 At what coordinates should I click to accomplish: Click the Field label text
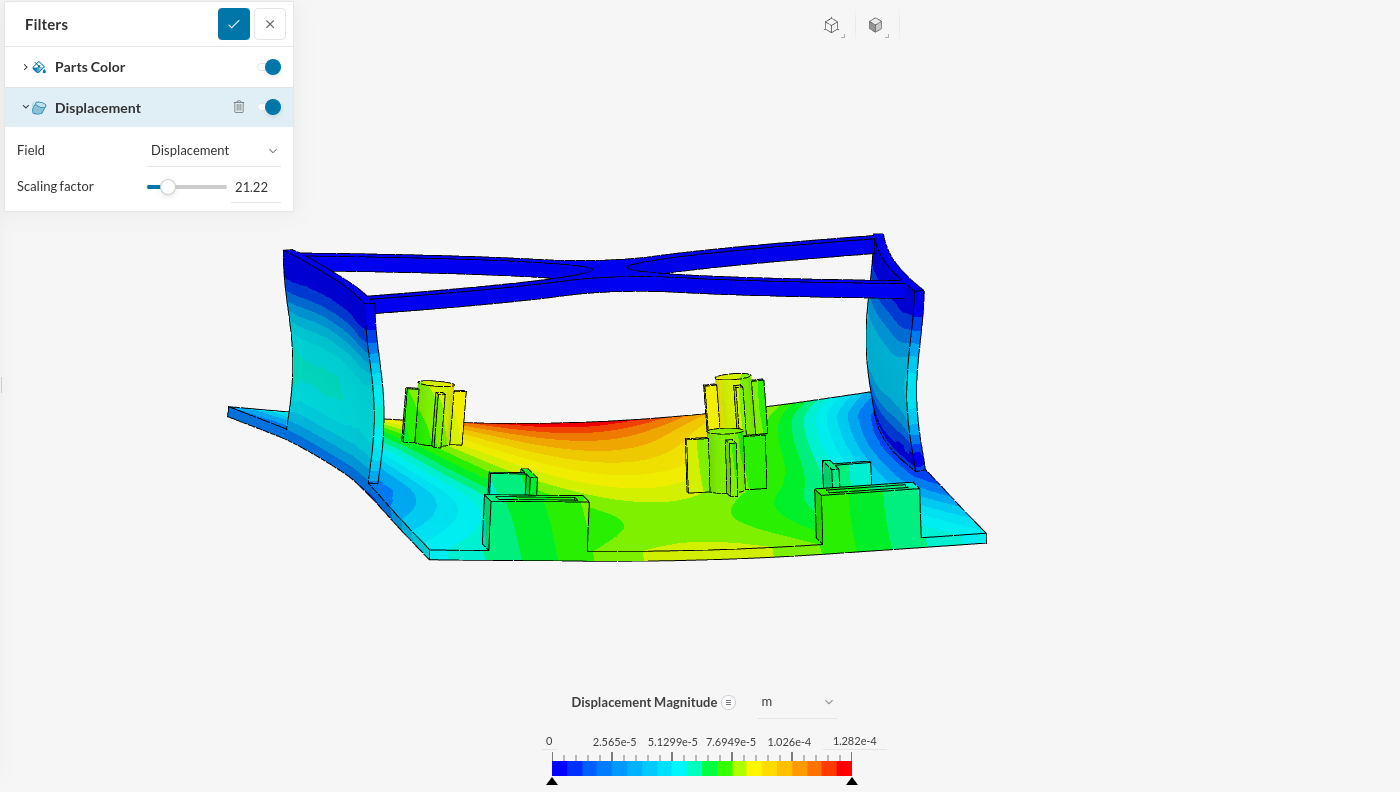[x=31, y=150]
